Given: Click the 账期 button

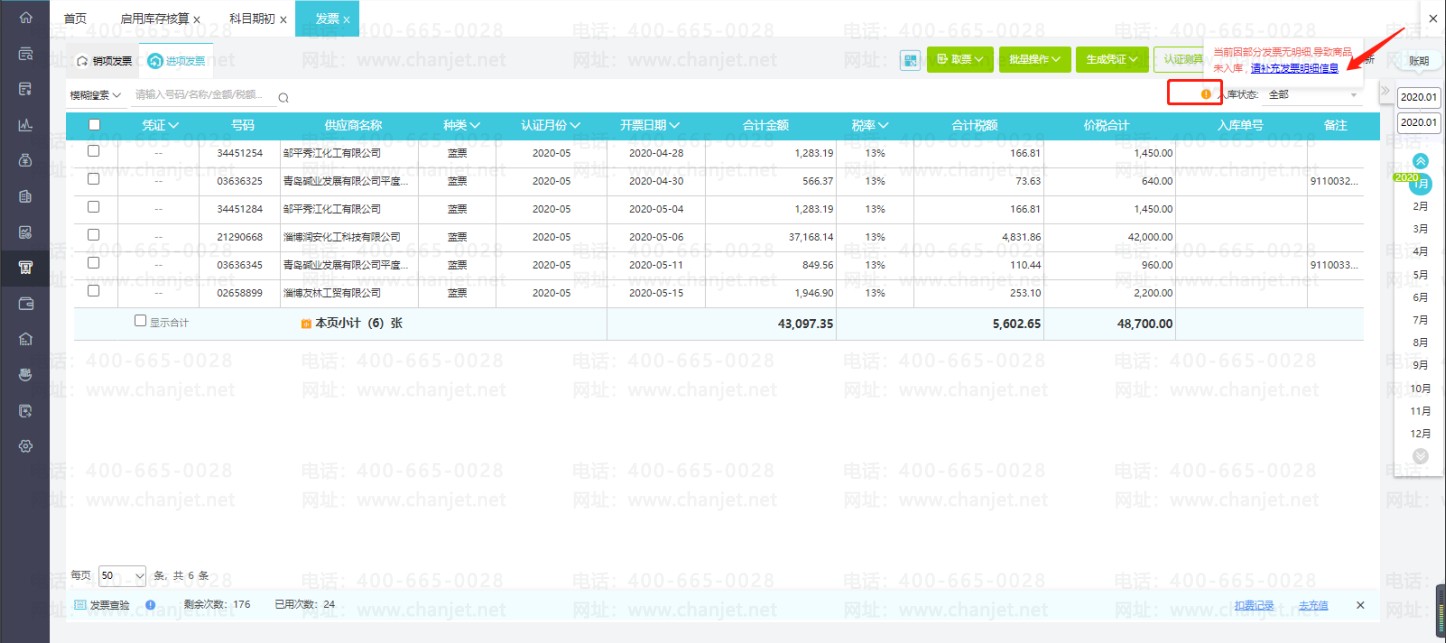Looking at the screenshot, I should click(1419, 61).
